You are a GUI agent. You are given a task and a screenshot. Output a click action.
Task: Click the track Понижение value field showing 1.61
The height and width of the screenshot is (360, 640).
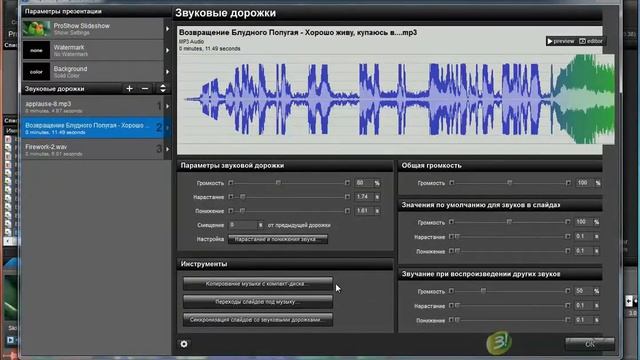pyautogui.click(x=363, y=211)
